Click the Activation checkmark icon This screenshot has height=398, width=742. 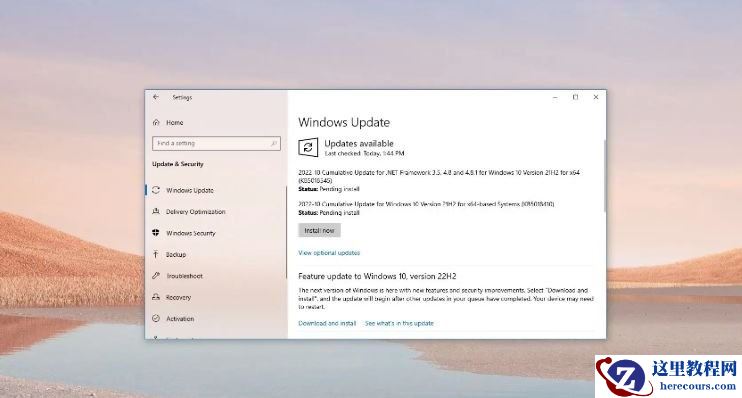tap(156, 318)
